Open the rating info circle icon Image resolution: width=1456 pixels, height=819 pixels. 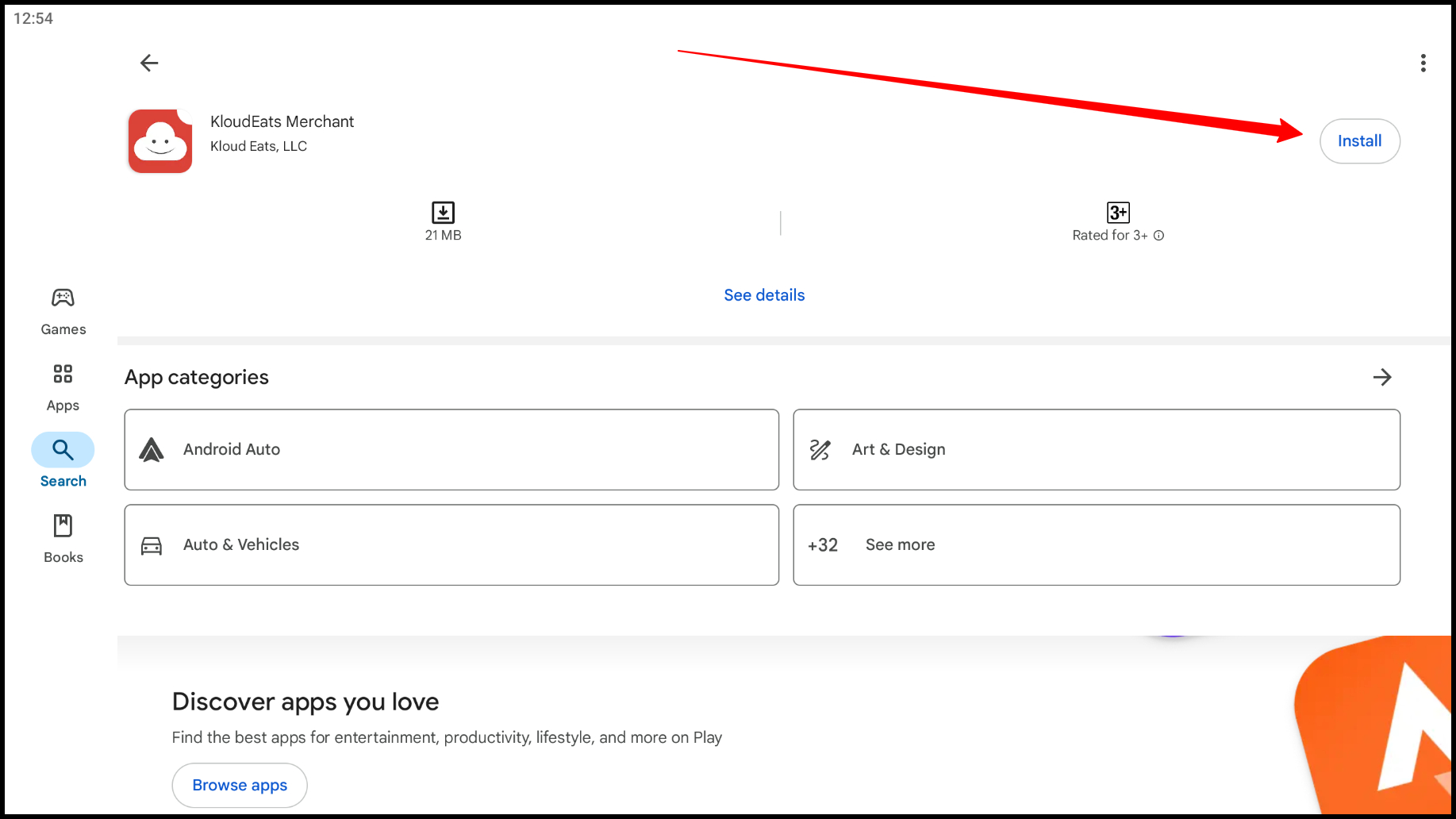pos(1158,236)
